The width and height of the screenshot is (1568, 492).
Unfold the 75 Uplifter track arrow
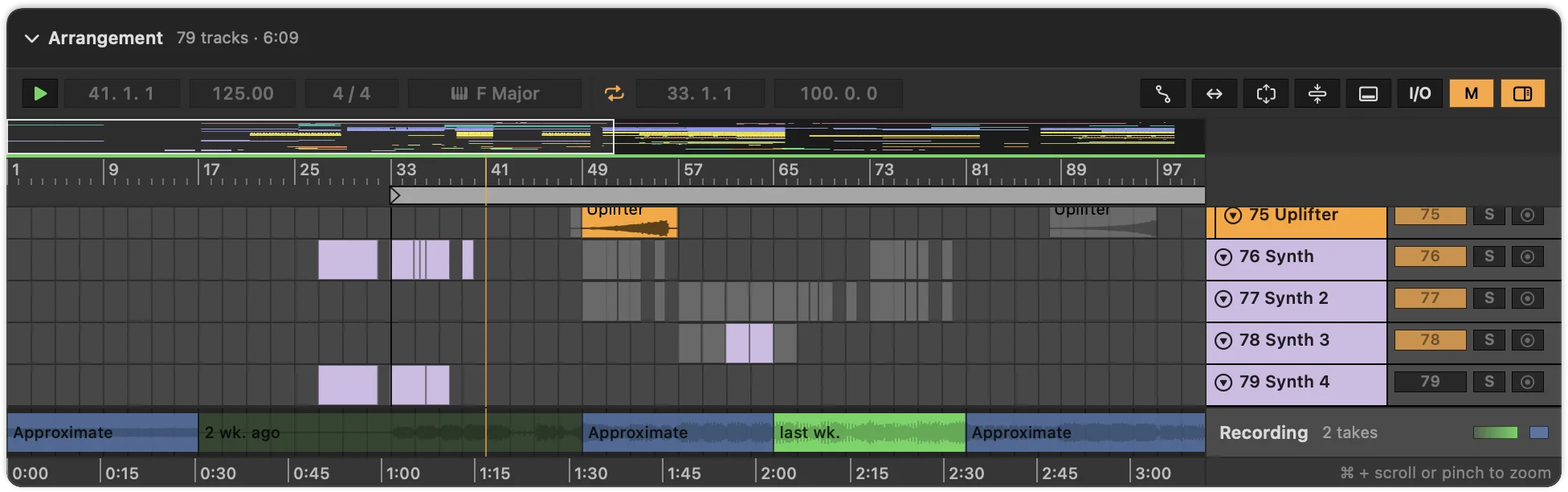click(1233, 215)
